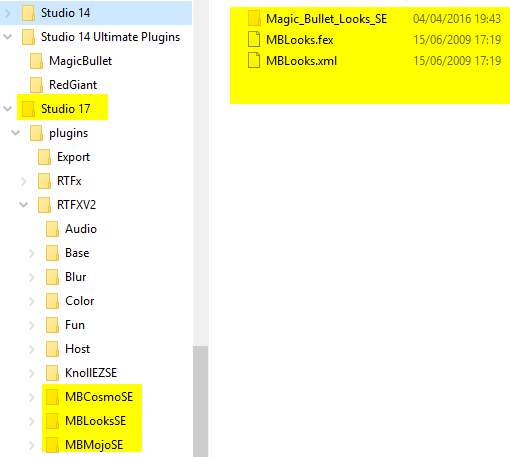The width and height of the screenshot is (510, 457).
Task: Select the Color folder in tree
Action: coord(70,301)
